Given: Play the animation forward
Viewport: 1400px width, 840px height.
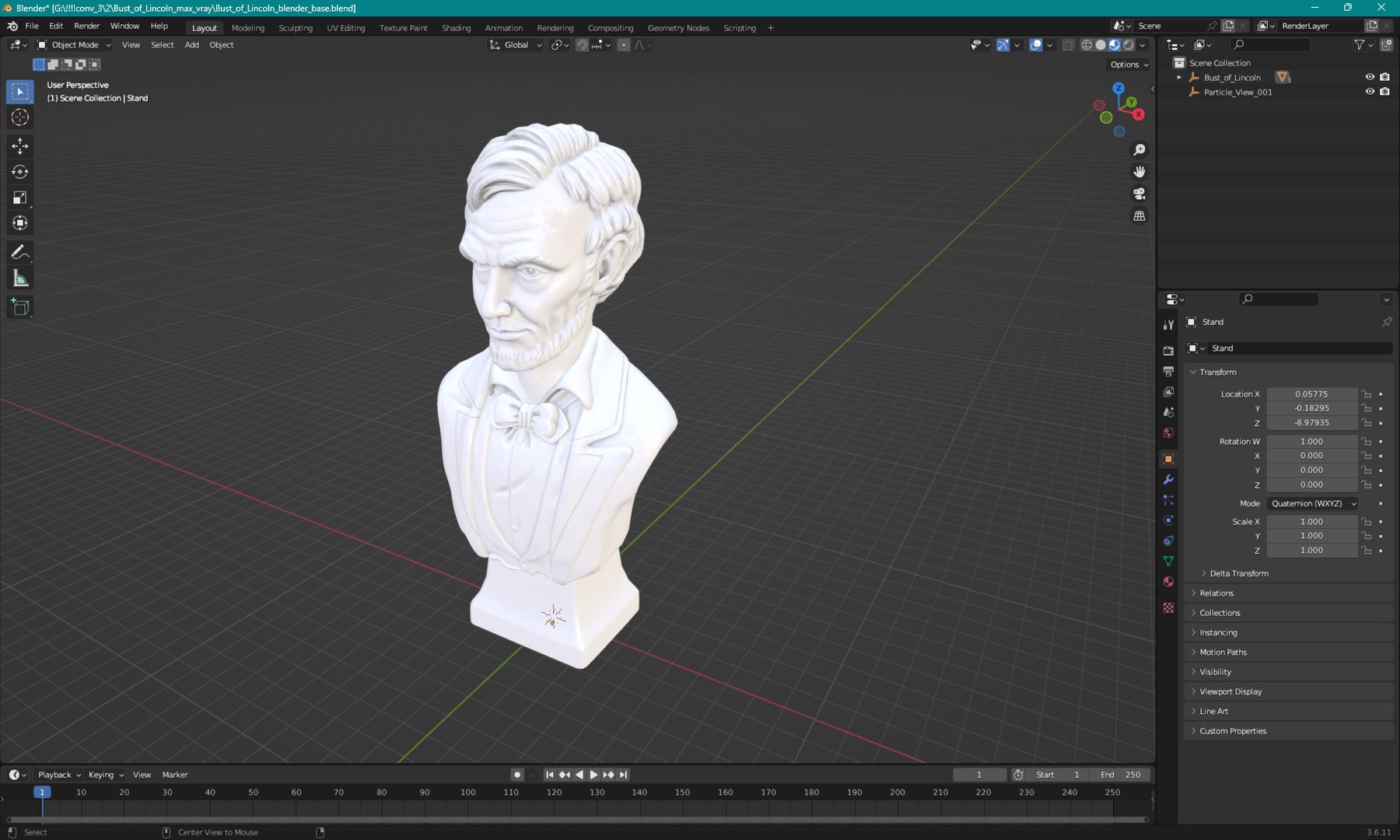Looking at the screenshot, I should 593,775.
